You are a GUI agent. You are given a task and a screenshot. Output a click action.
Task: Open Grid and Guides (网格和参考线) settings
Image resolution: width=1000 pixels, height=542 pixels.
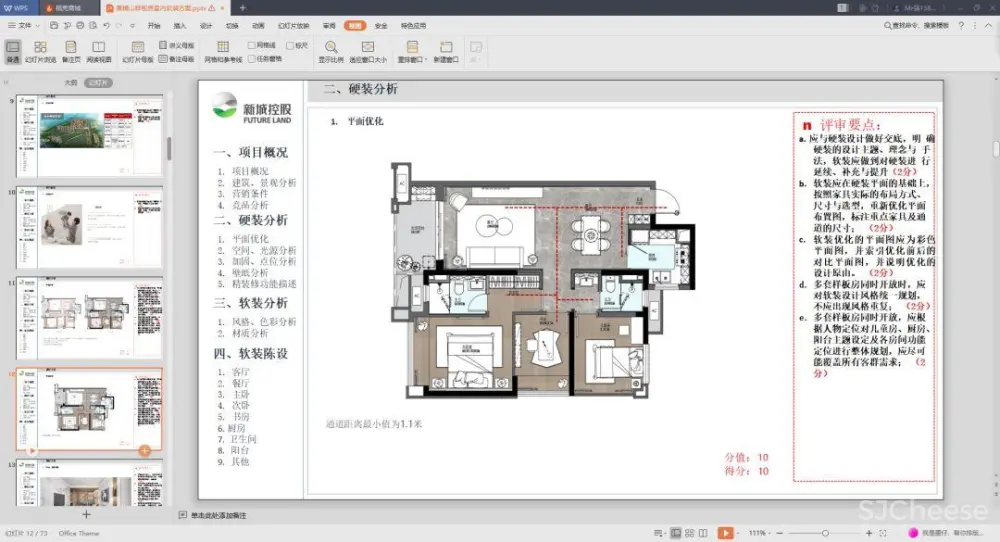tap(223, 50)
